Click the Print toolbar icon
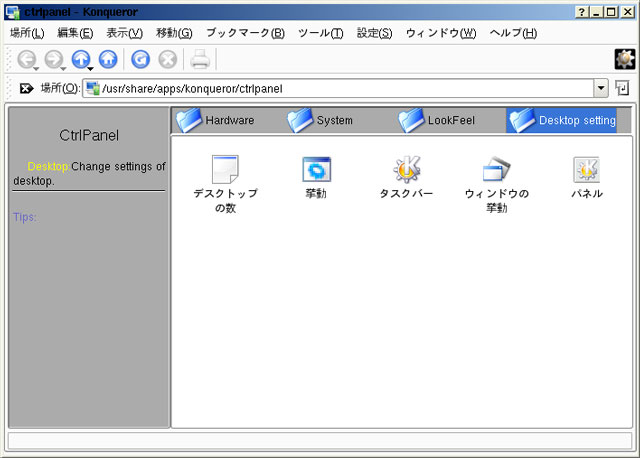 pyautogui.click(x=200, y=59)
